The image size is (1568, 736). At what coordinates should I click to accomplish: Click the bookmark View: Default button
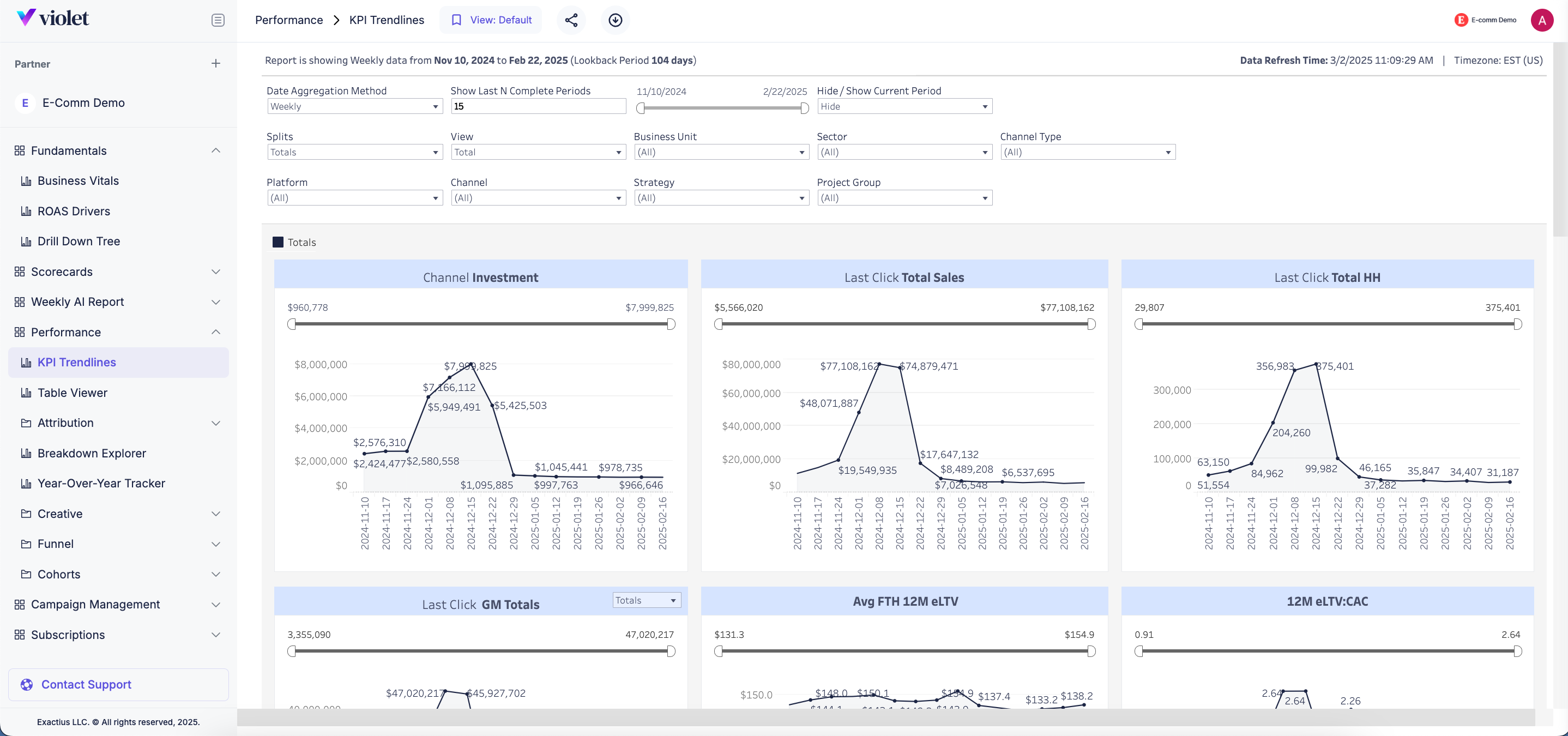(491, 20)
